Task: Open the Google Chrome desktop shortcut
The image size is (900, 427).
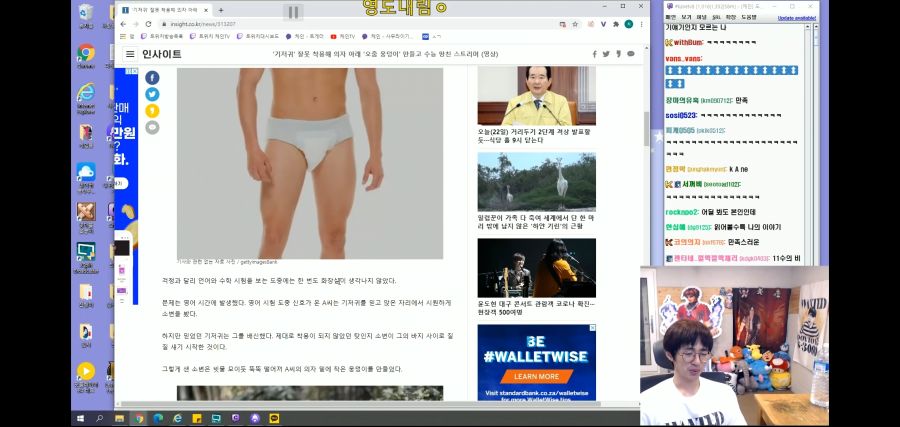Action: tap(86, 56)
